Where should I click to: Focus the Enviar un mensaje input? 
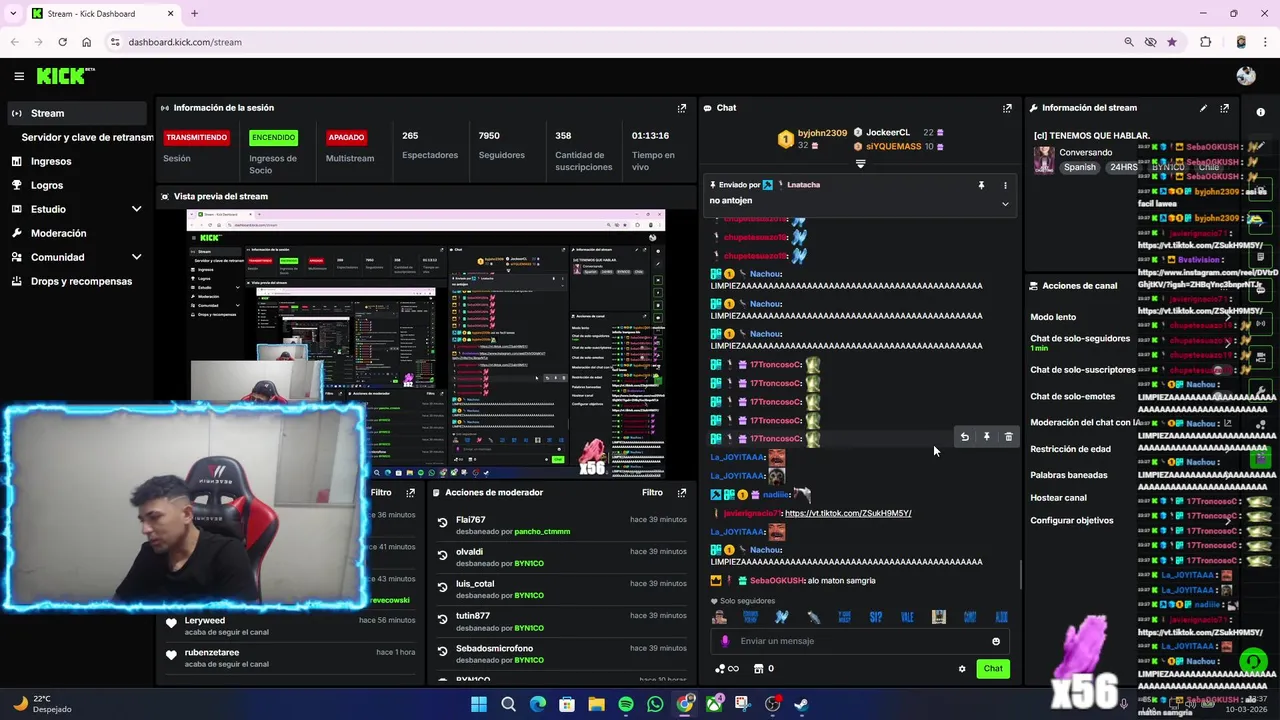[860, 642]
